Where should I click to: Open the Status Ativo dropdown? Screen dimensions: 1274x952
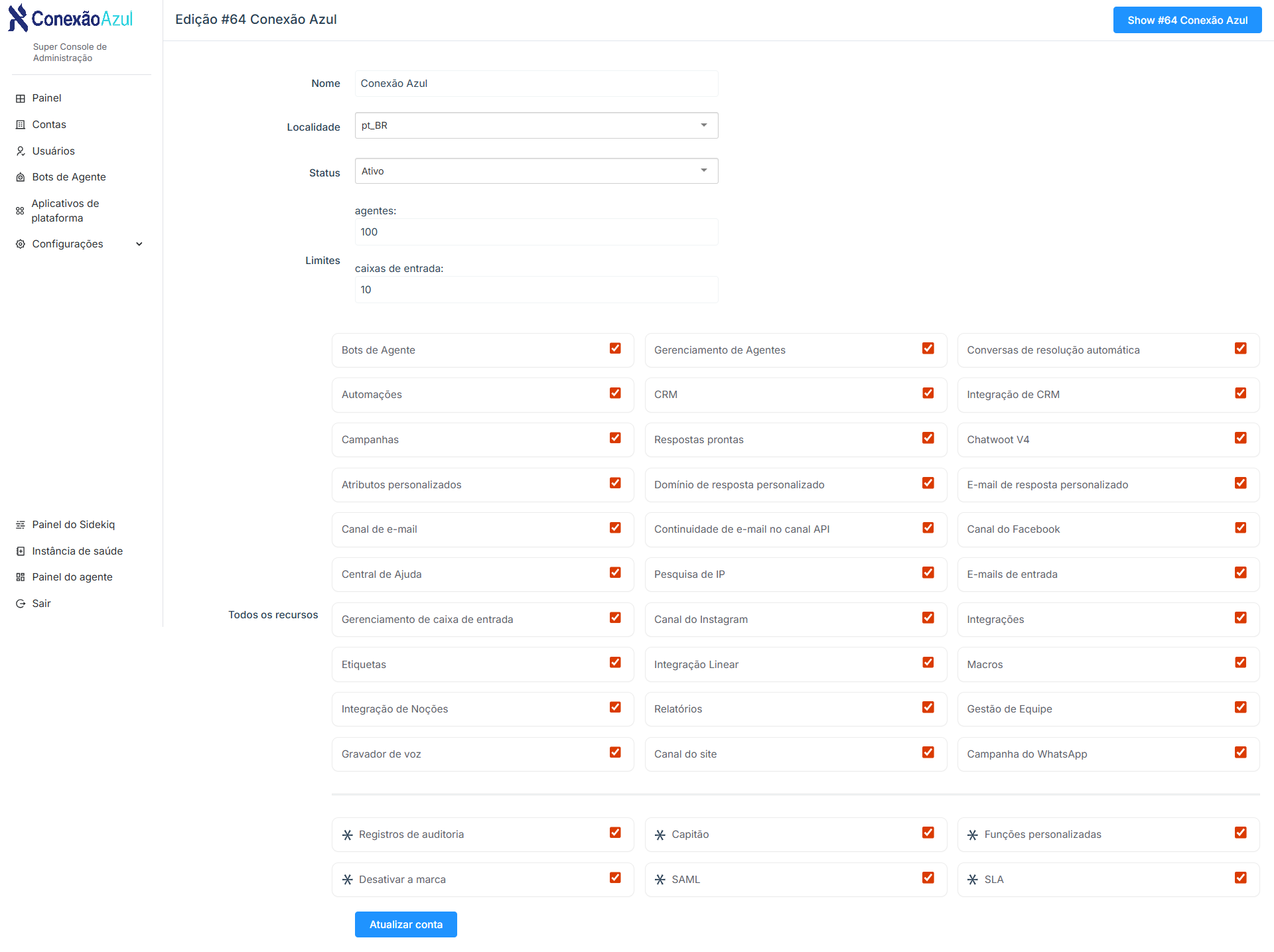pos(536,171)
